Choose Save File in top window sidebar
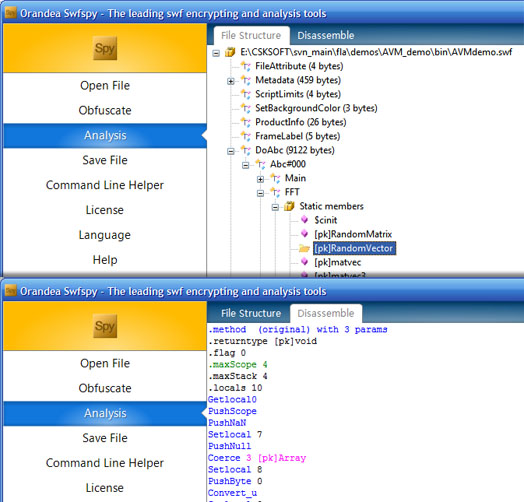This screenshot has width=524, height=502. 105,160
